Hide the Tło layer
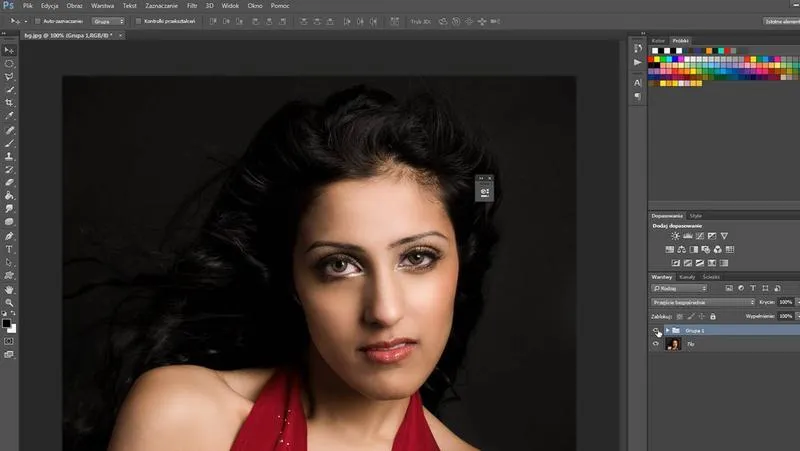The image size is (800, 451). coord(656,344)
